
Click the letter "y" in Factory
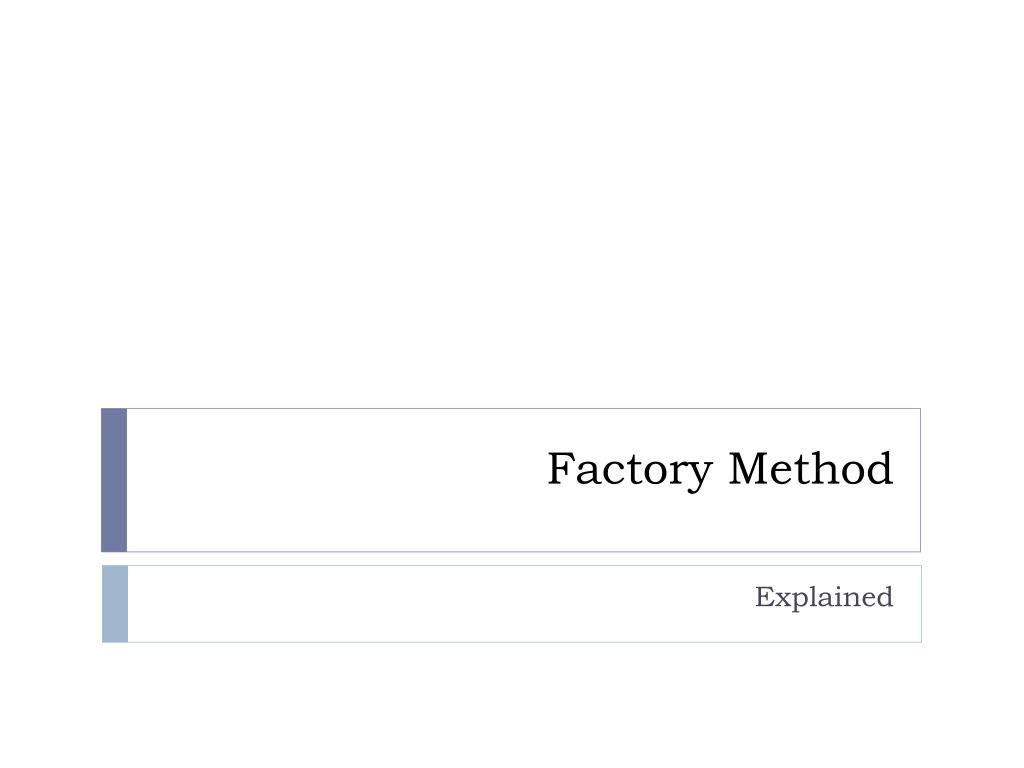[698, 477]
